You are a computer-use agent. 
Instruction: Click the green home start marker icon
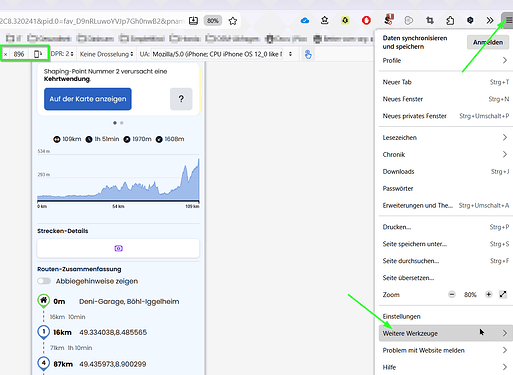coord(43,301)
